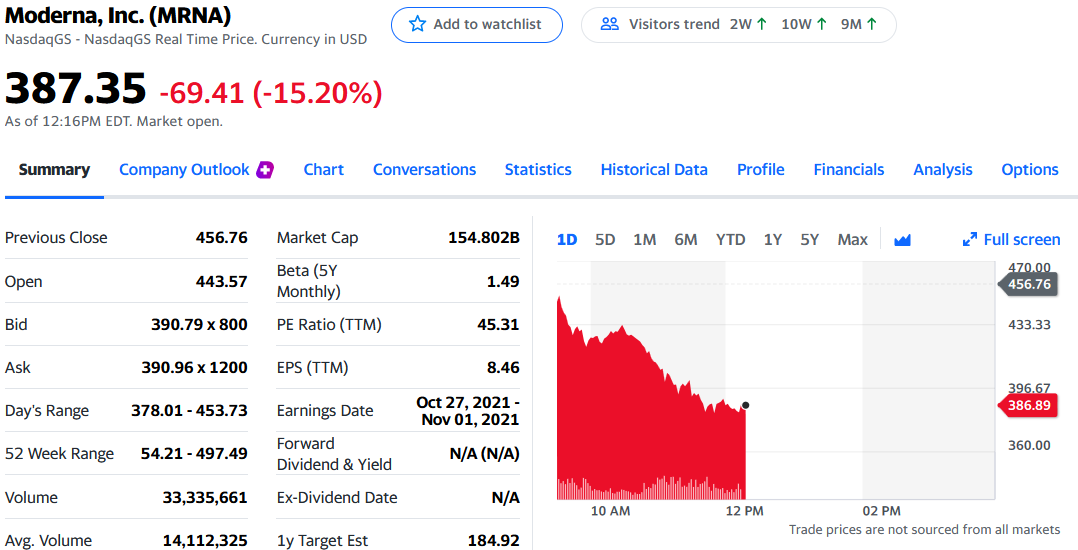Go to the Statistics tab
The width and height of the screenshot is (1078, 550).
[x=538, y=170]
